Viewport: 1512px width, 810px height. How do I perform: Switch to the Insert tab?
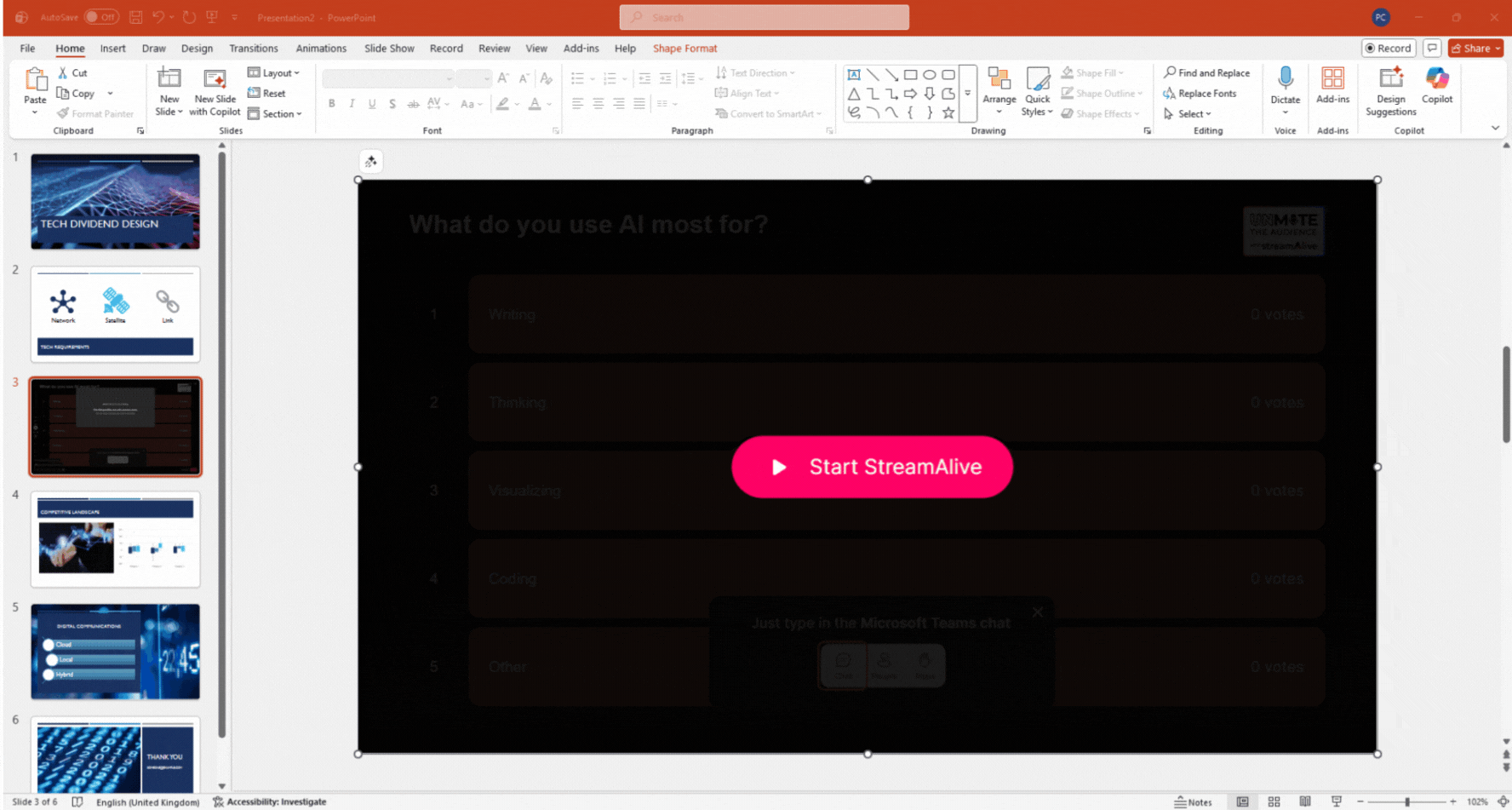point(112,49)
